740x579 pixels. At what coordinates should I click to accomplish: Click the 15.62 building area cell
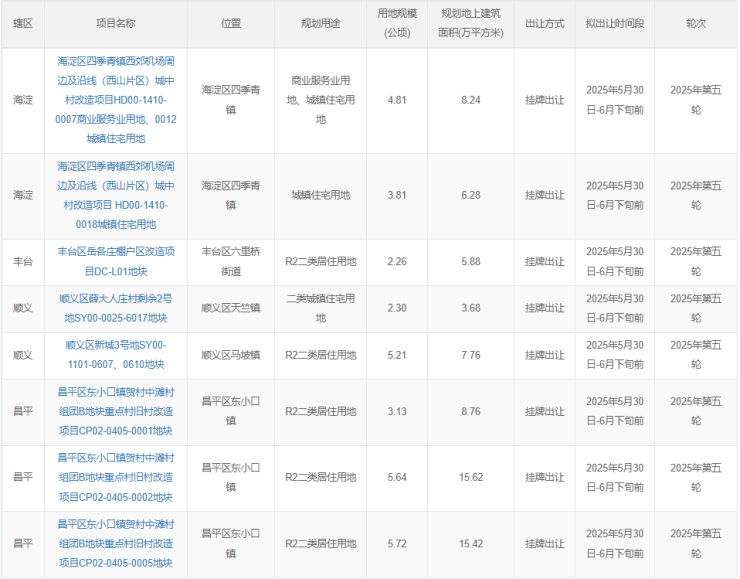[x=471, y=477]
